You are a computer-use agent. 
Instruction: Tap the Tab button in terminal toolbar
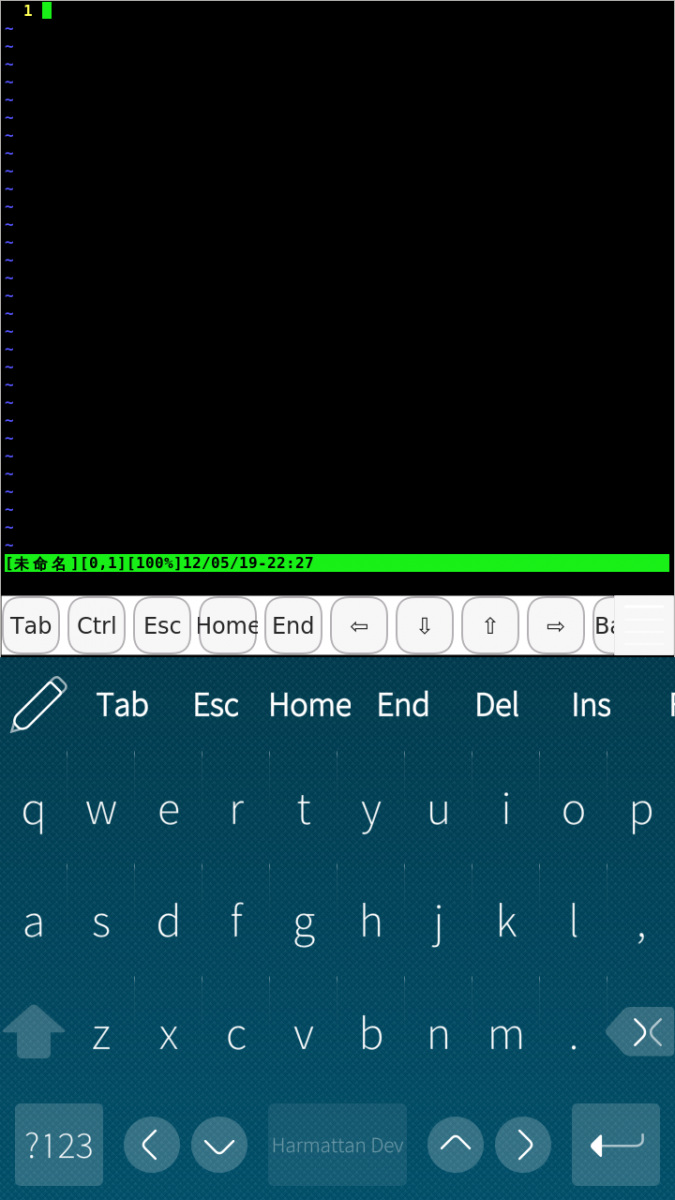coord(31,626)
